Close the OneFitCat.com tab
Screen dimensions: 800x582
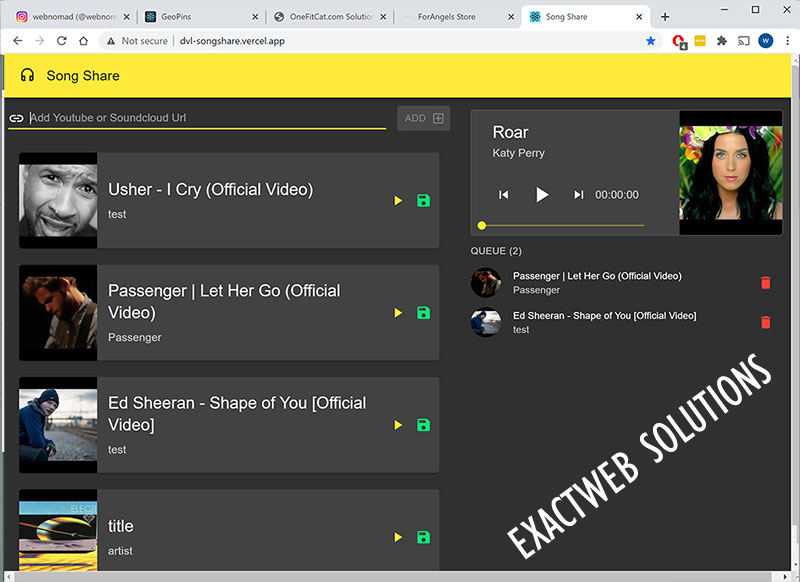click(383, 17)
